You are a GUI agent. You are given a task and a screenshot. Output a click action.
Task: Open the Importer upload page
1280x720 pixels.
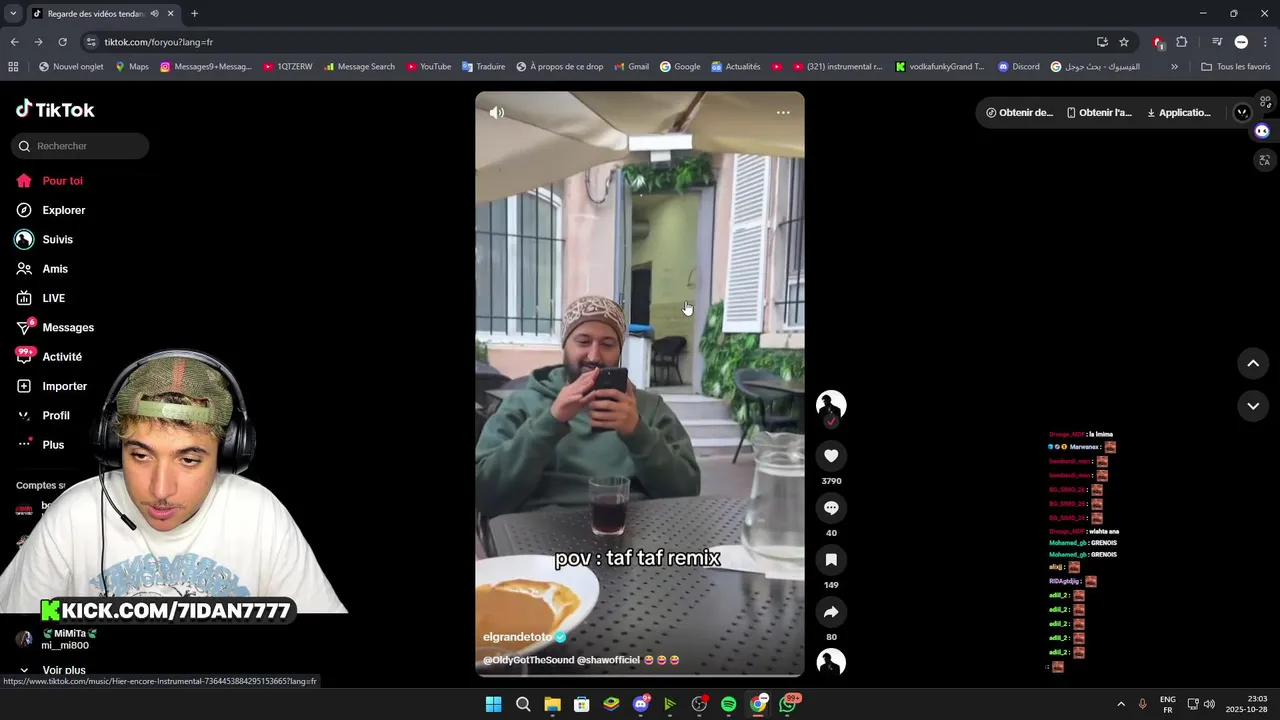click(x=52, y=386)
